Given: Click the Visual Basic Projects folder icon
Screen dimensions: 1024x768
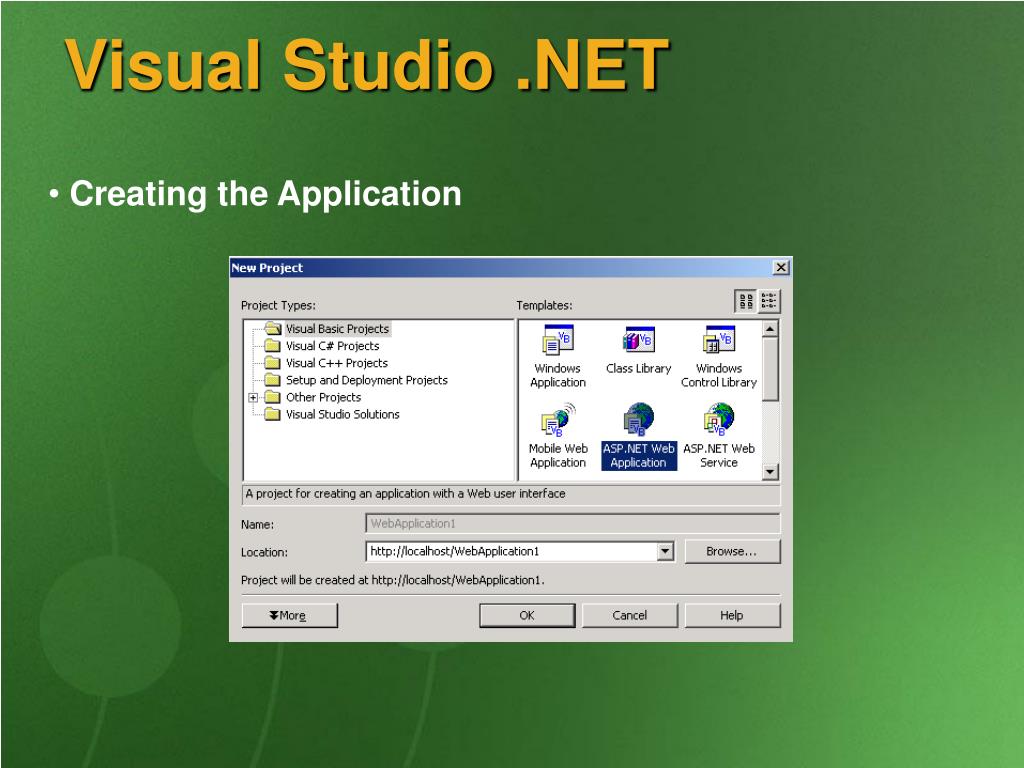Looking at the screenshot, I should [x=273, y=328].
